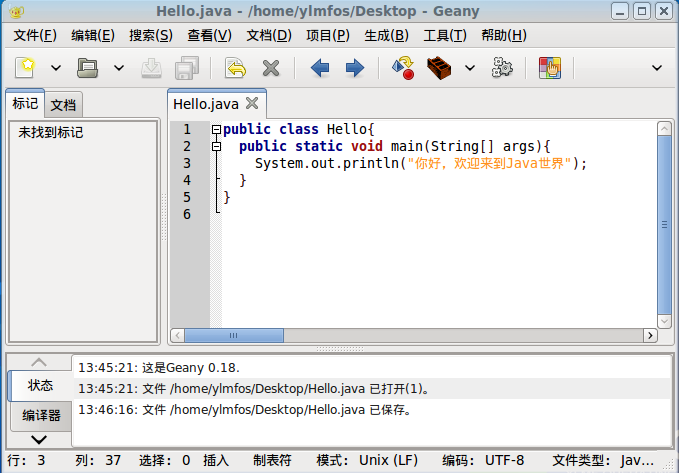Close the Hello.java tab
Image resolution: width=679 pixels, height=473 pixels.
(x=252, y=103)
